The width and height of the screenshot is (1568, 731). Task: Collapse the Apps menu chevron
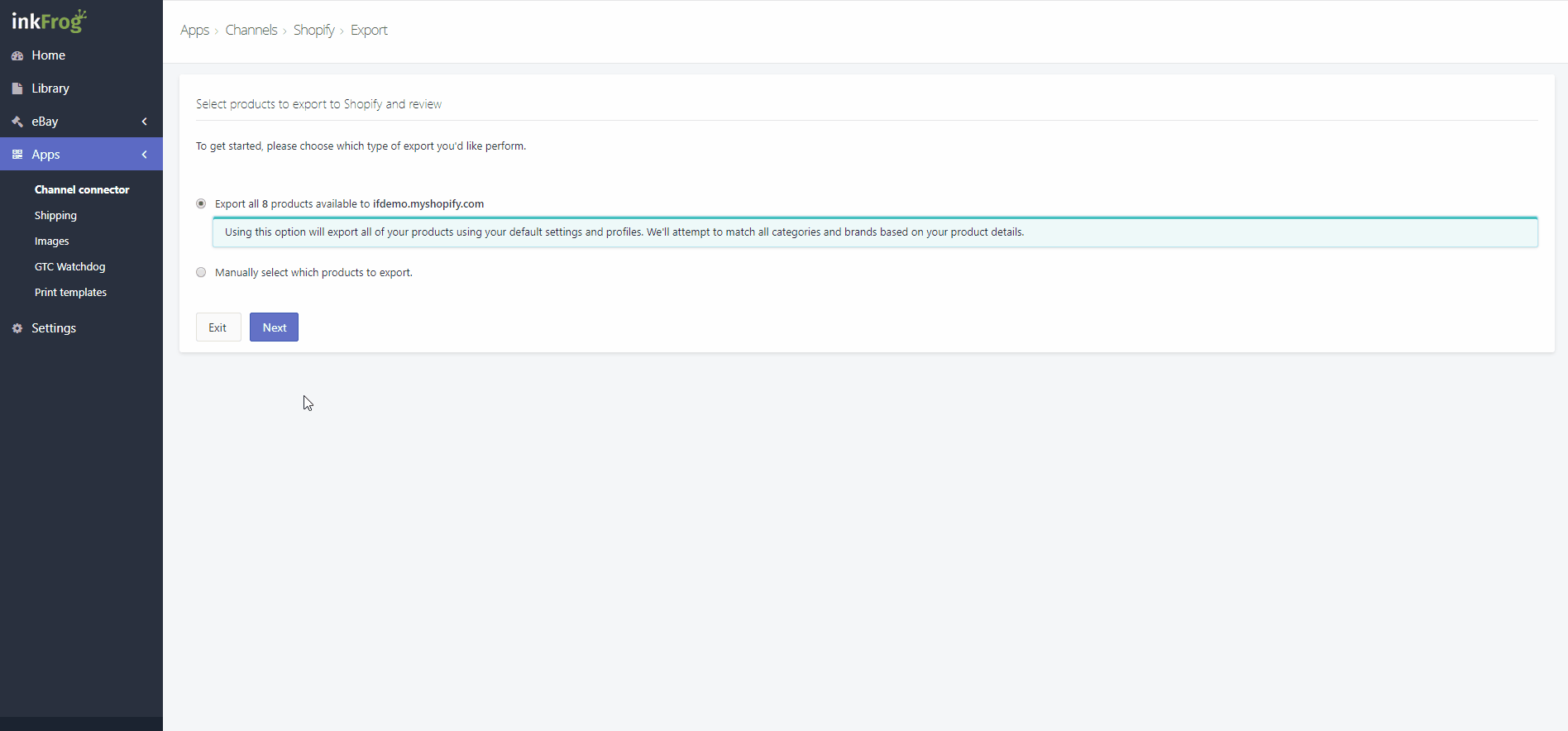[145, 155]
